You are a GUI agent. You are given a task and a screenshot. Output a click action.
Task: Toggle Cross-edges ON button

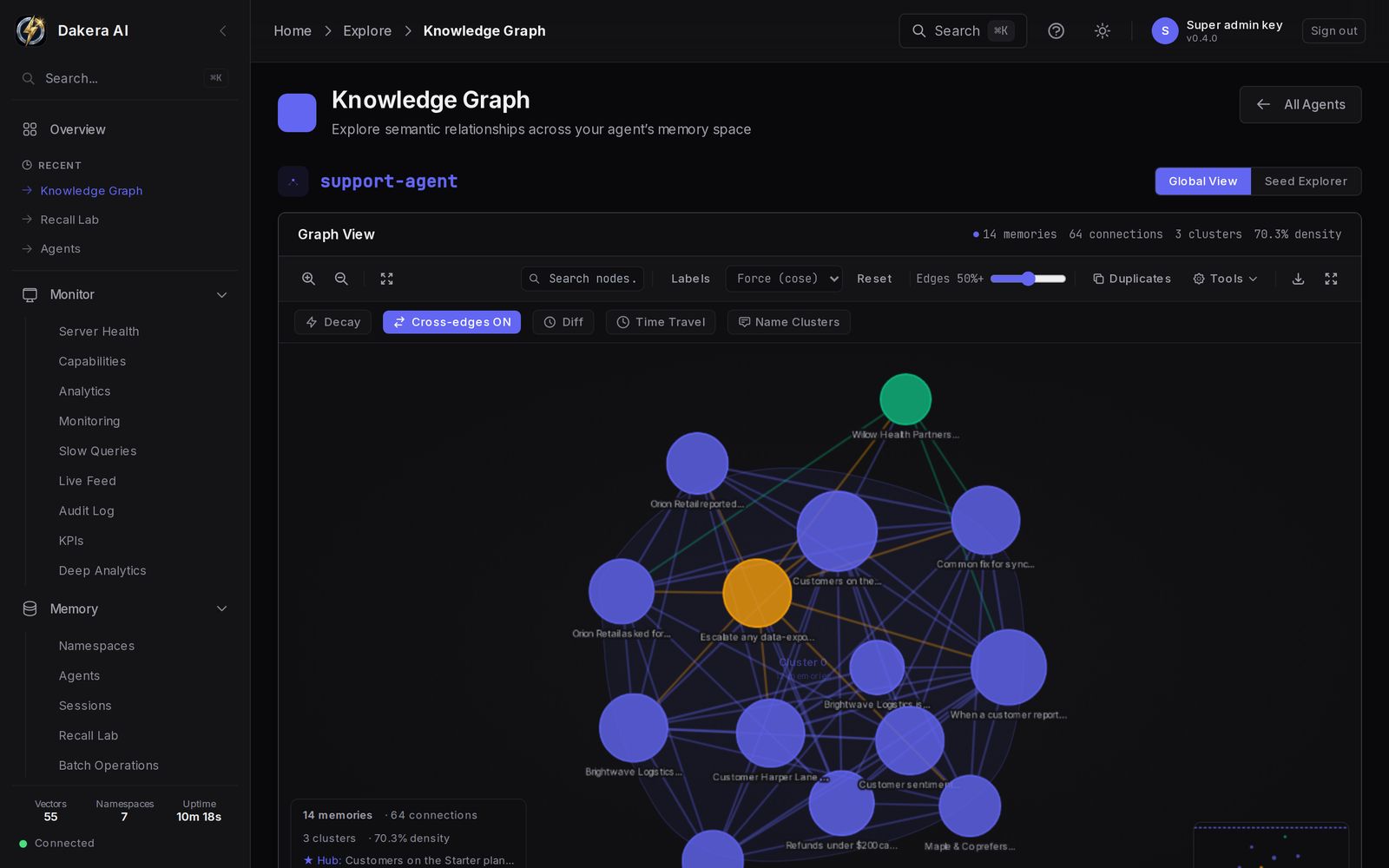[451, 322]
